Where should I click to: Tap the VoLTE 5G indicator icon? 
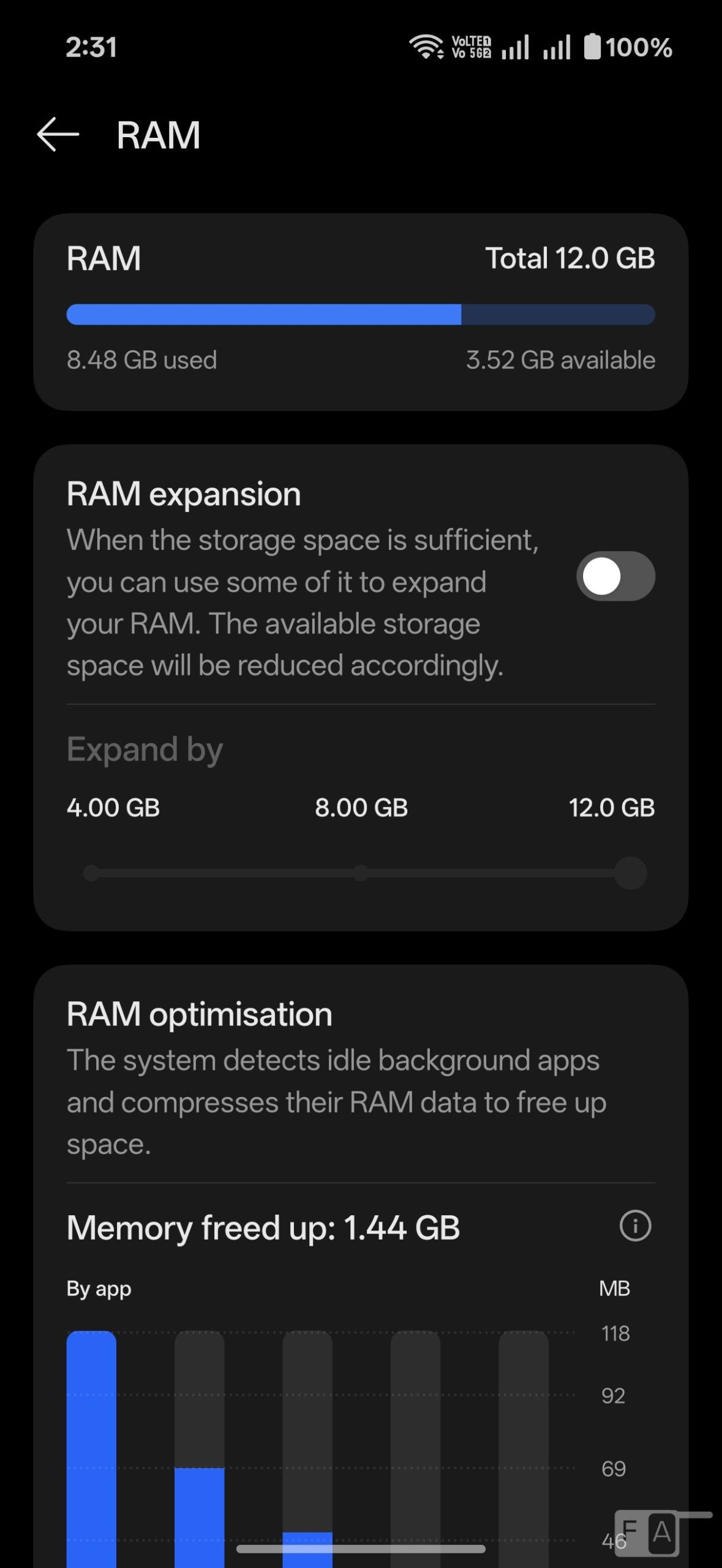pos(471,47)
